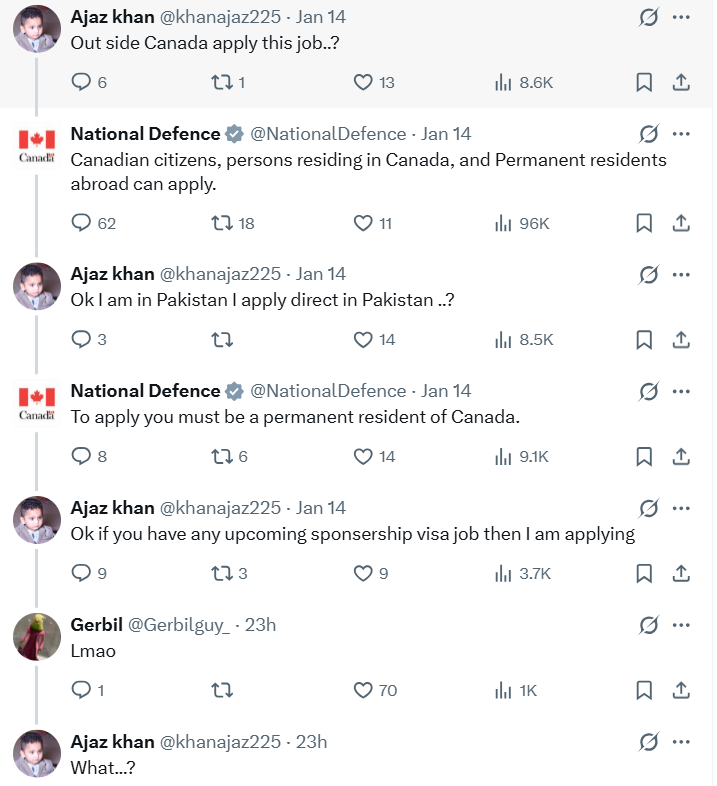Click Grok icon on Gerbil's tweet
This screenshot has width=717, height=786.
(x=648, y=625)
